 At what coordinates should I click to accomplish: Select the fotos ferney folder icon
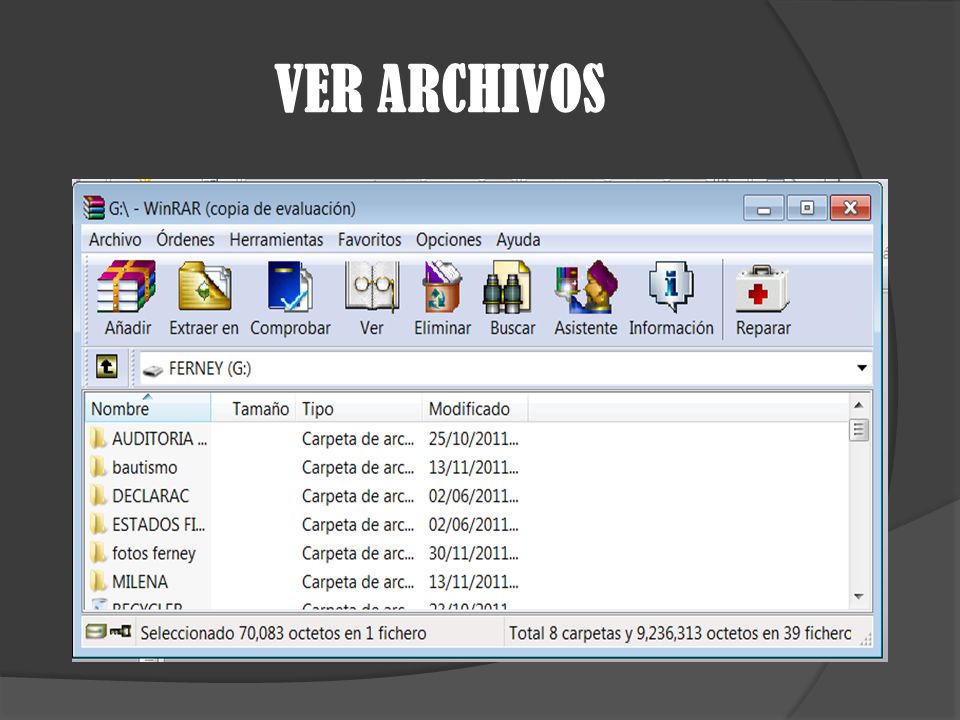tap(99, 553)
